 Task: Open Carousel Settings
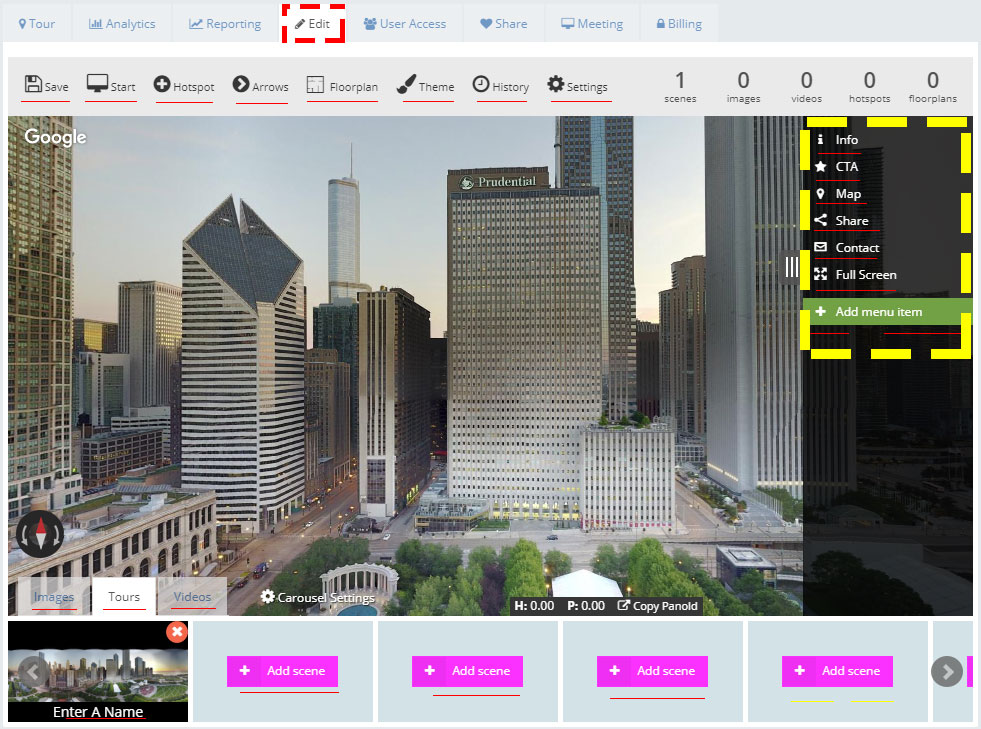pyautogui.click(x=318, y=598)
